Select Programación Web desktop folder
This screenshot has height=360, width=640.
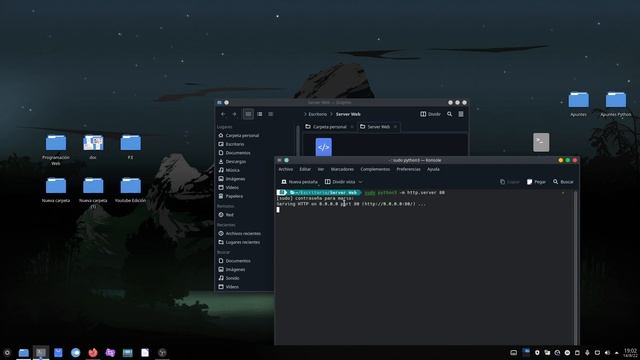pos(56,149)
